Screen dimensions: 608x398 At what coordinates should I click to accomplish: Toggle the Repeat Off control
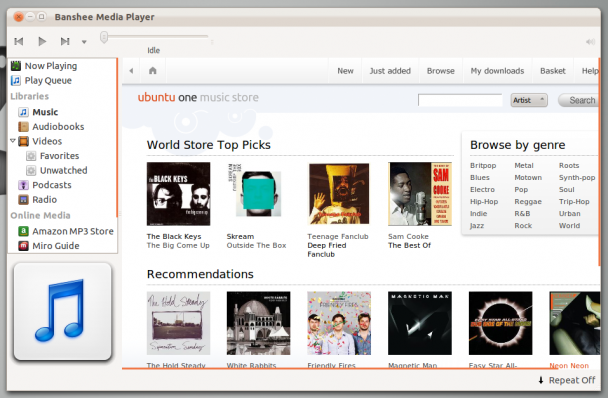pos(567,380)
